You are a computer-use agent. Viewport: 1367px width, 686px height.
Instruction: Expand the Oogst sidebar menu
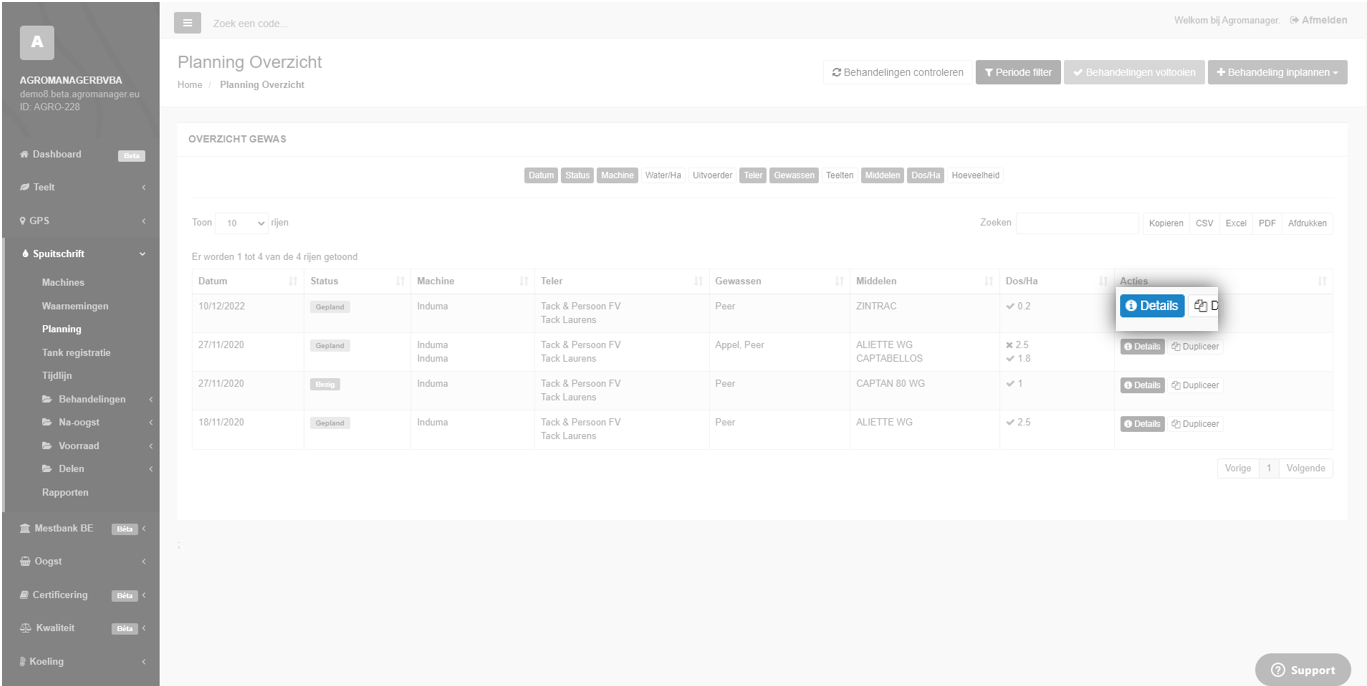click(80, 562)
